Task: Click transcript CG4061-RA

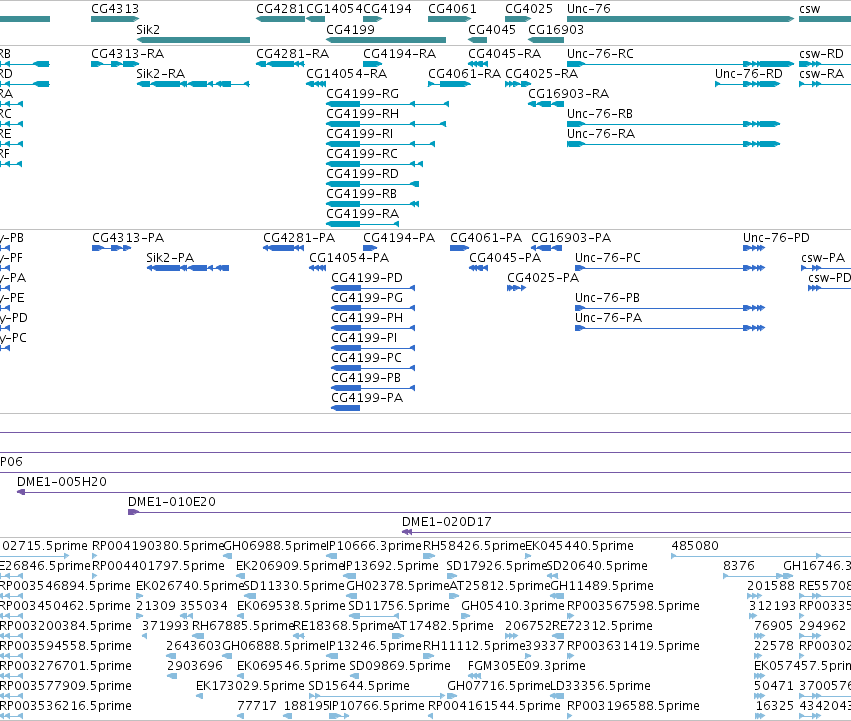Action: click(x=465, y=74)
